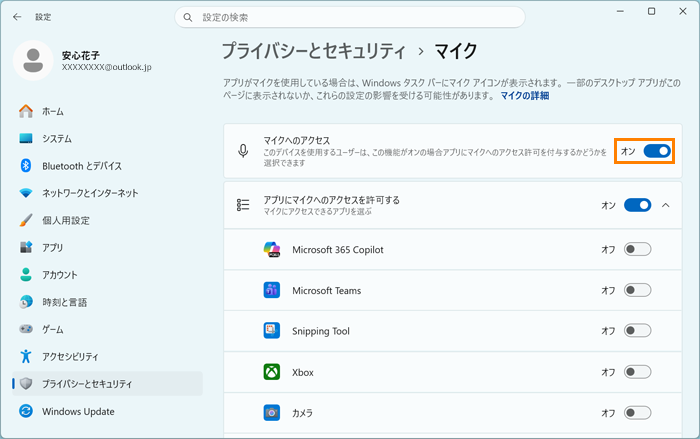Click the Microsoft Teams row label
Image resolution: width=700 pixels, height=439 pixels.
pyautogui.click(x=327, y=290)
